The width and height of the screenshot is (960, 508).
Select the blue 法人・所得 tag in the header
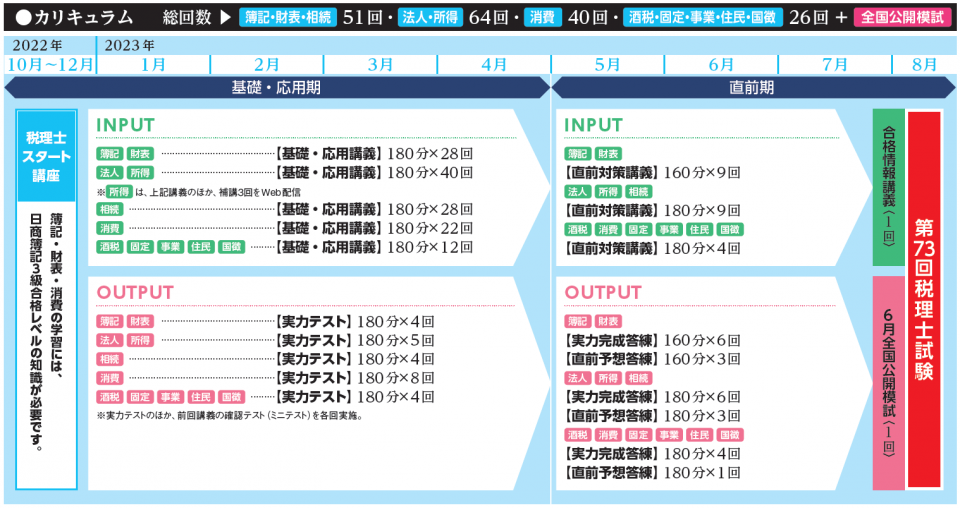(x=431, y=18)
